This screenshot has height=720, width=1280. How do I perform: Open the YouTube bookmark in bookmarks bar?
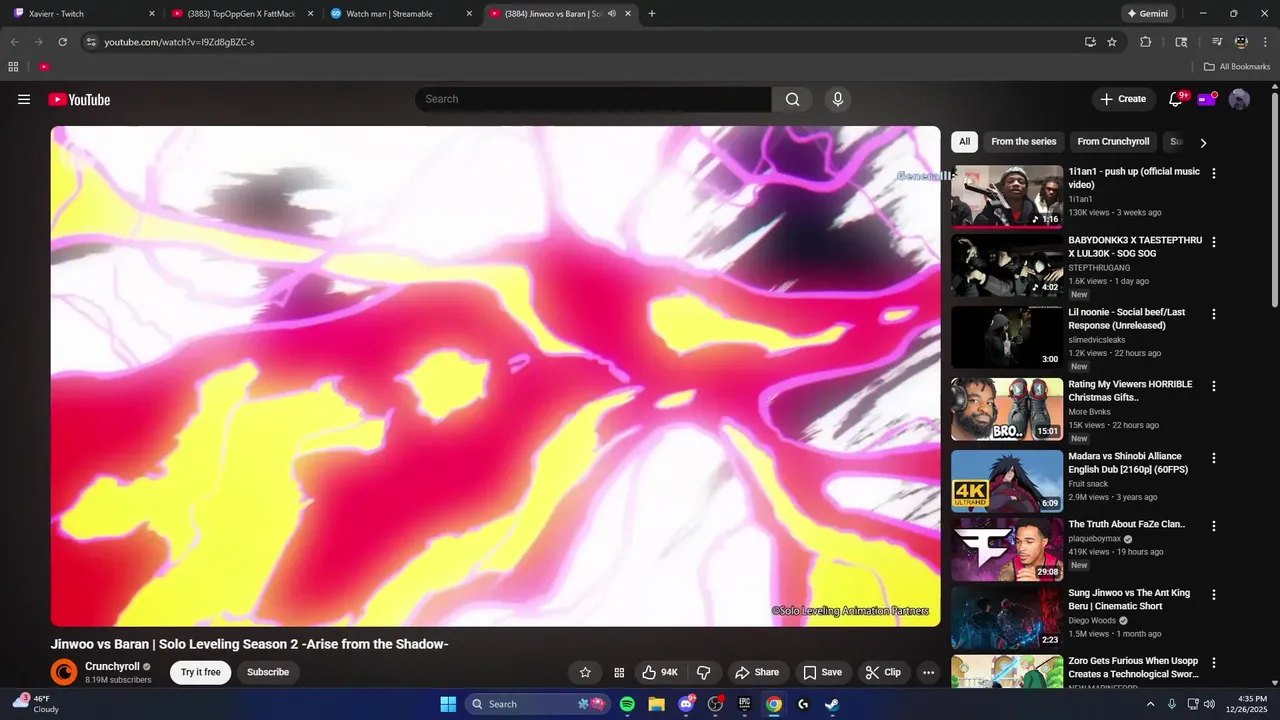tap(44, 67)
